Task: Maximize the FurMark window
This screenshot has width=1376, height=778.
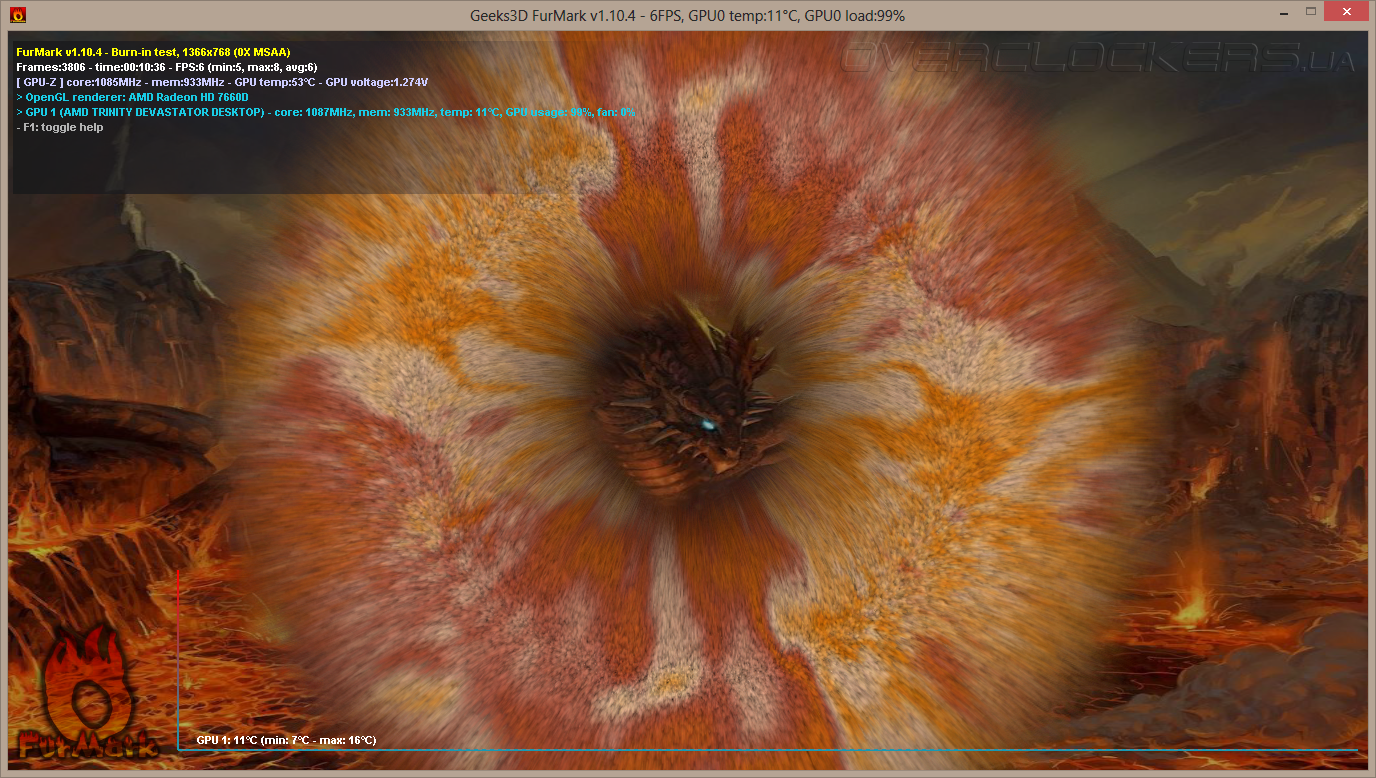Action: [1310, 12]
